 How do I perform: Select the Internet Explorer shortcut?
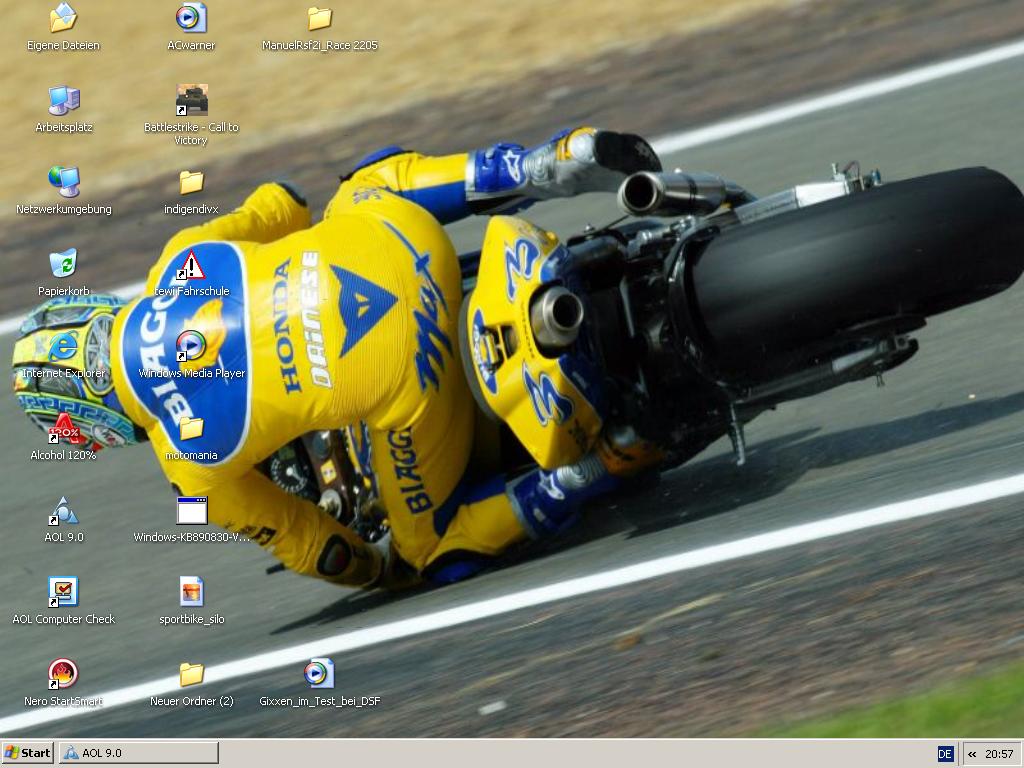pos(63,346)
